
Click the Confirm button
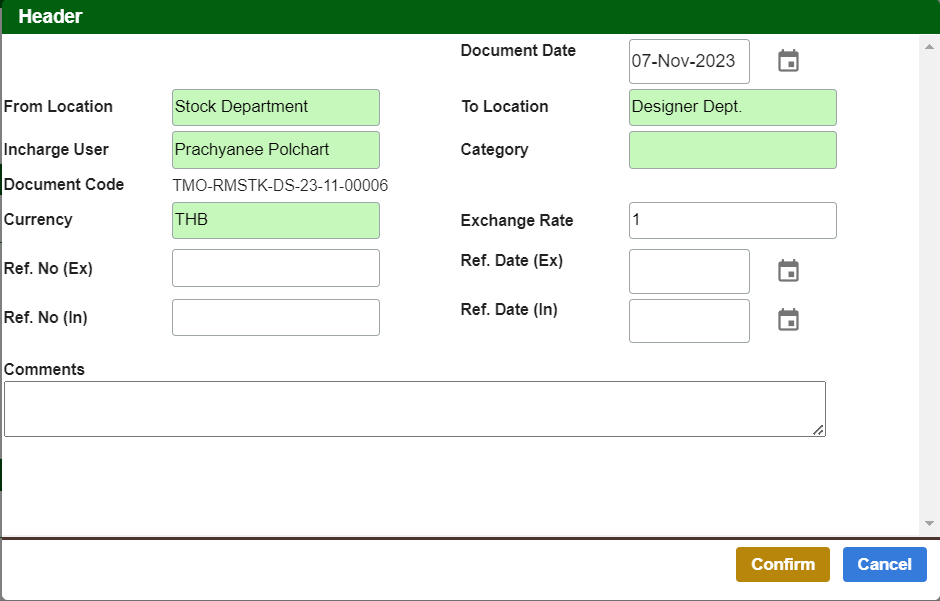(782, 564)
